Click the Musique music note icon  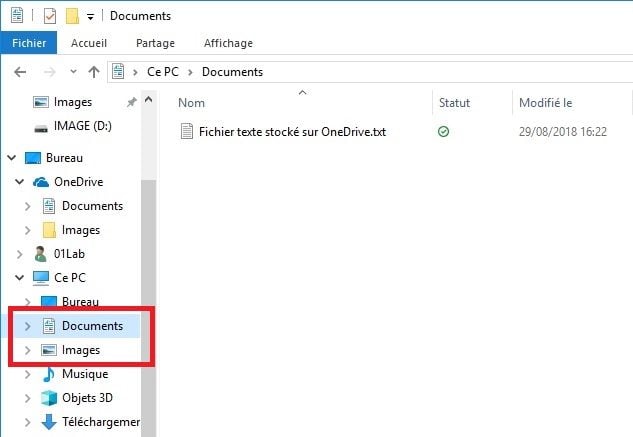click(x=48, y=374)
